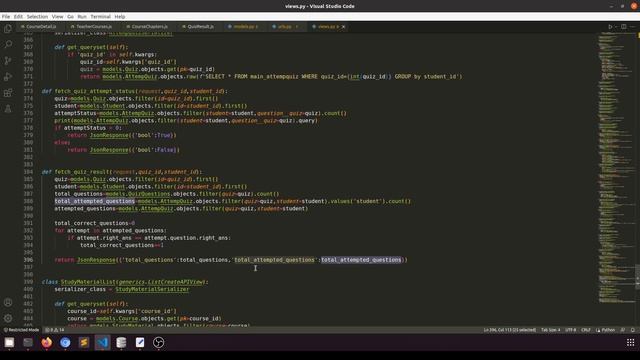The image size is (640, 360).
Task: Open the View menu
Action: 58,17
